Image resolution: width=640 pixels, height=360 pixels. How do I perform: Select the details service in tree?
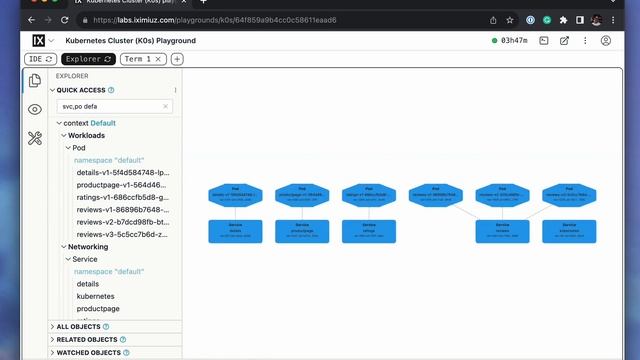point(88,284)
